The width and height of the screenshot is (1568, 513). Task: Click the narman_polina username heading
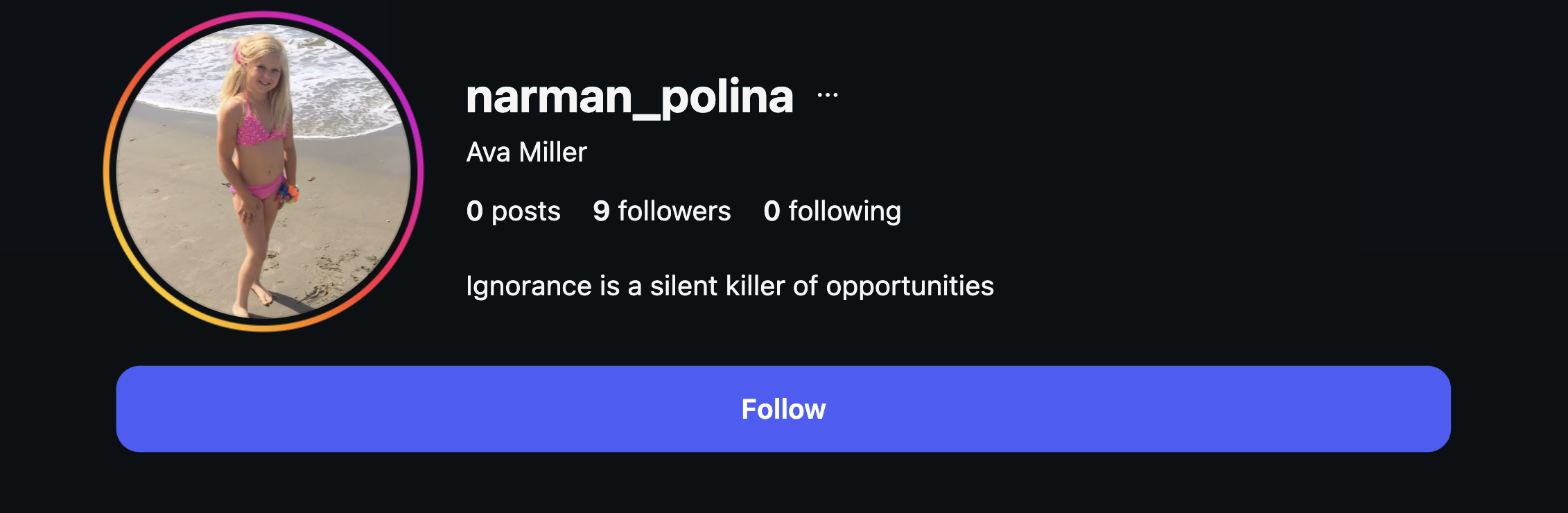pyautogui.click(x=629, y=97)
